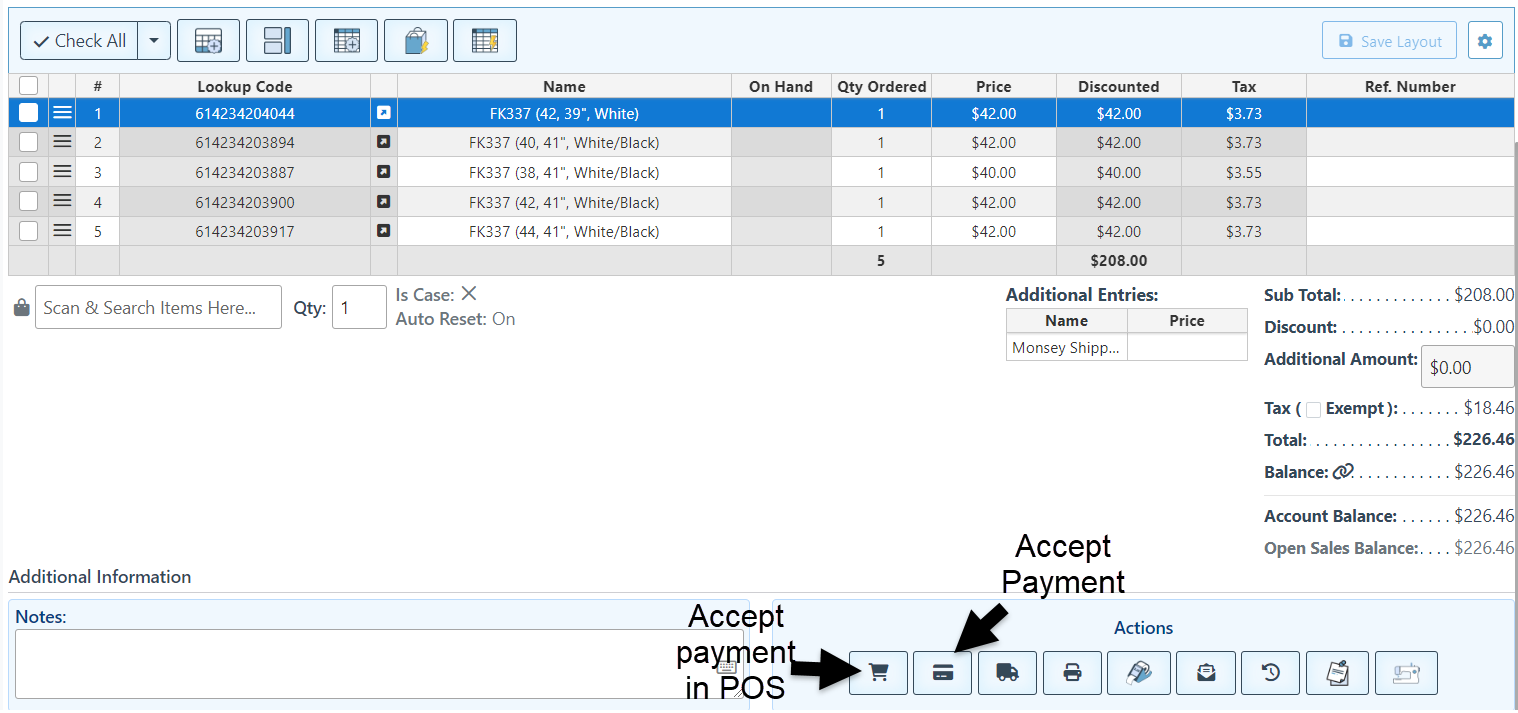Click the open envelope email icon
Screen dimensions: 1518x713
pyautogui.click(x=1206, y=673)
